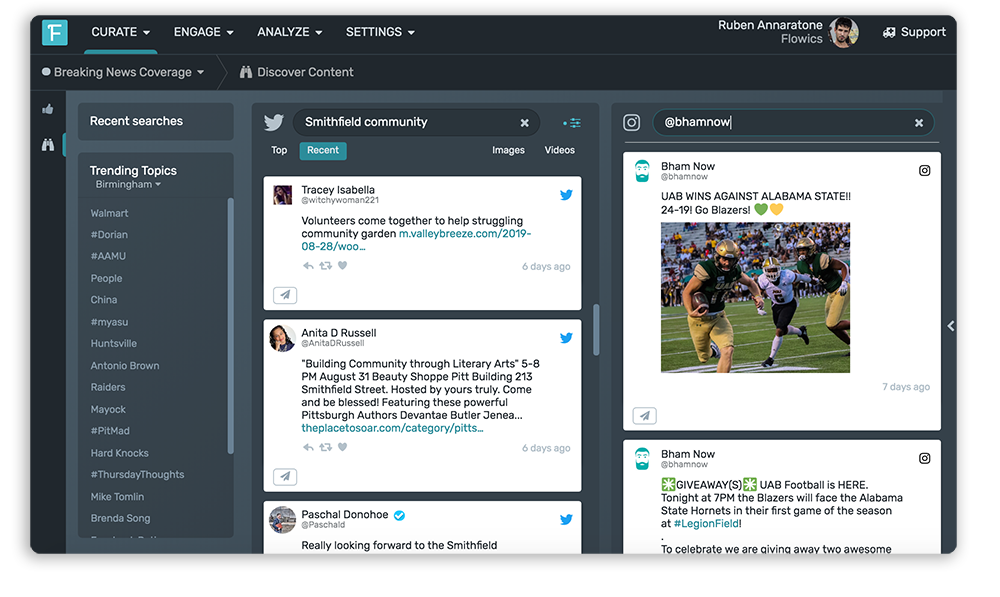Like Tracey Isabella's tweet
Screen dimensions: 1000x597
tap(342, 266)
